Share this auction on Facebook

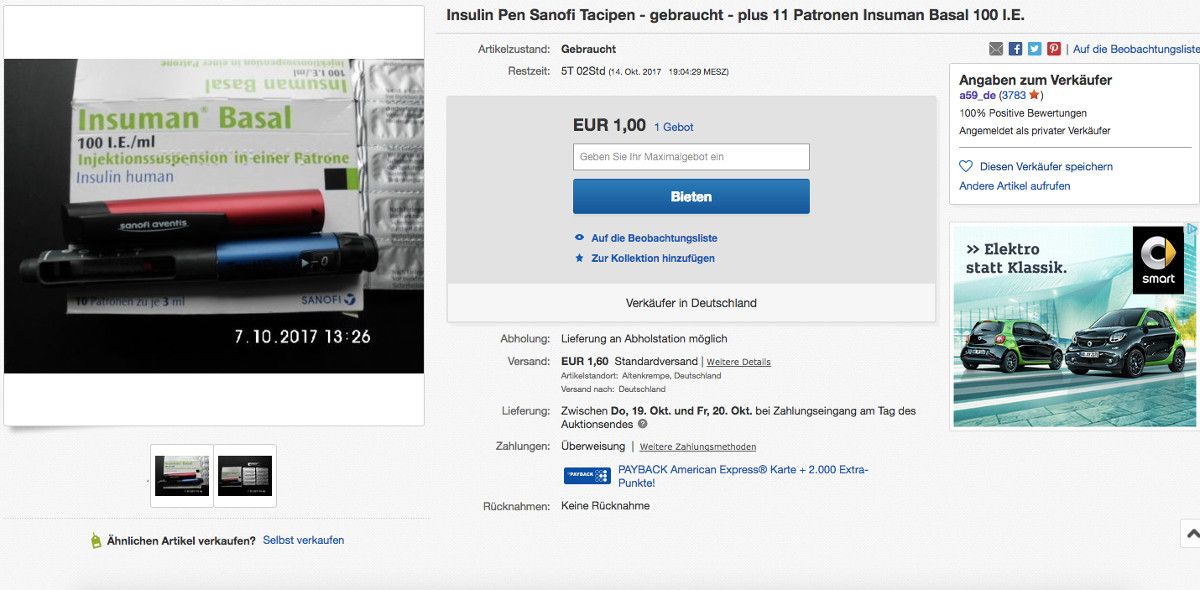(1015, 49)
